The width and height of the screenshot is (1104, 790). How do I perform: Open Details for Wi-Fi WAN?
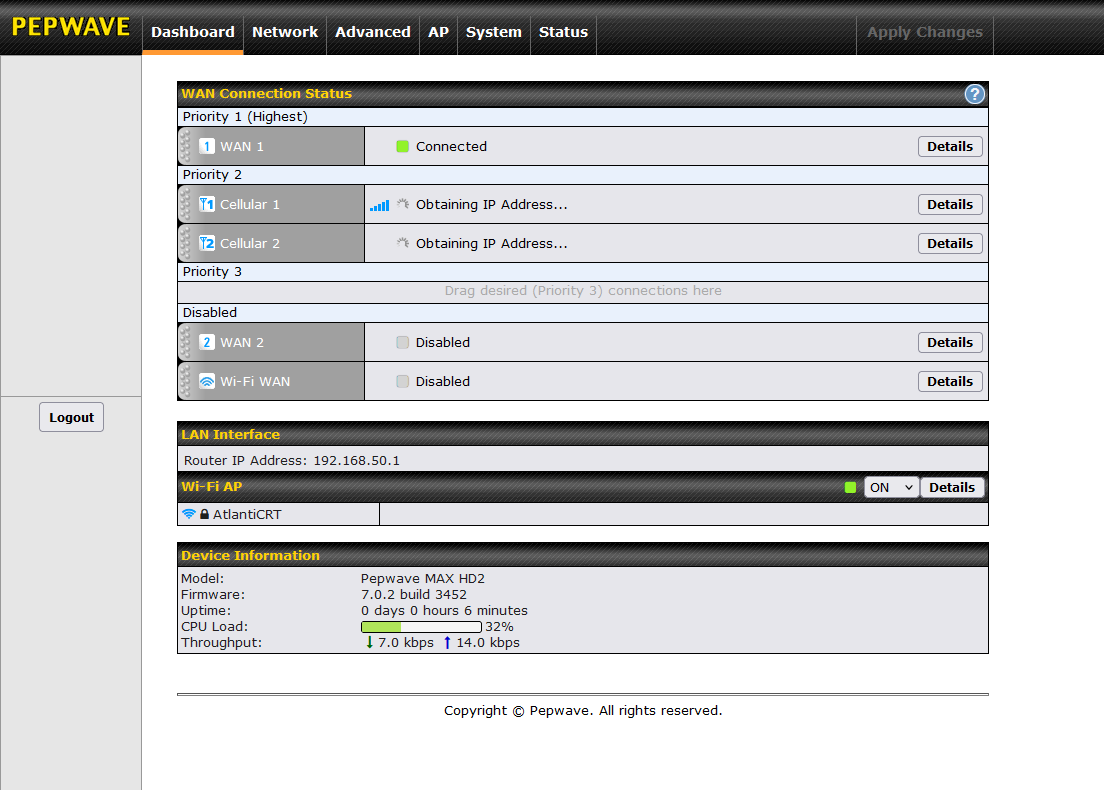pyautogui.click(x=950, y=381)
